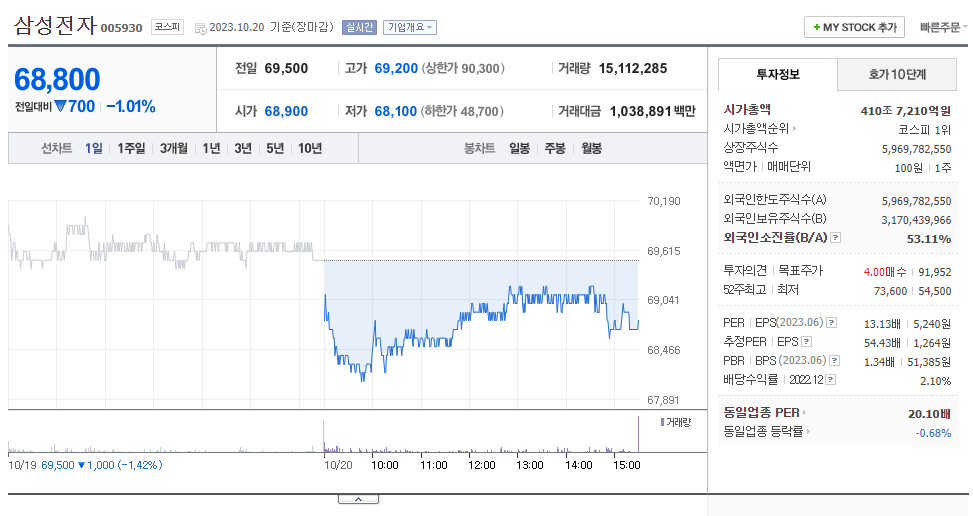This screenshot has height=516, width=973.
Task: Select the 5년 line chart period
Action: pos(275,148)
